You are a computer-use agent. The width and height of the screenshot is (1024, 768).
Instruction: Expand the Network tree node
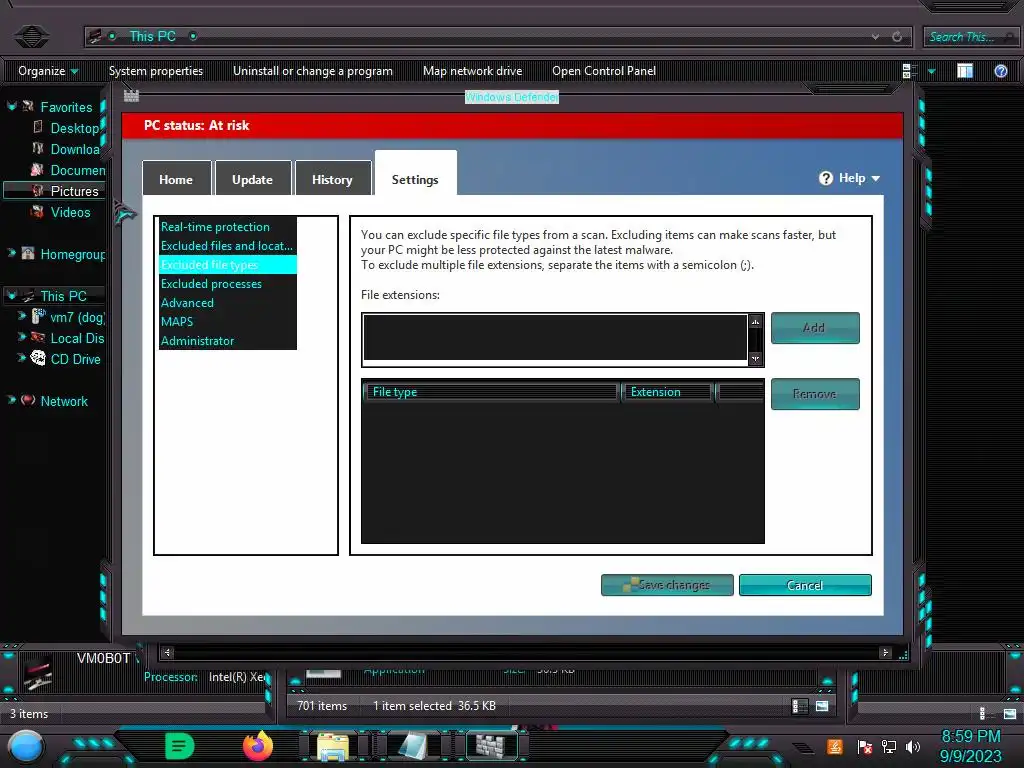point(11,400)
